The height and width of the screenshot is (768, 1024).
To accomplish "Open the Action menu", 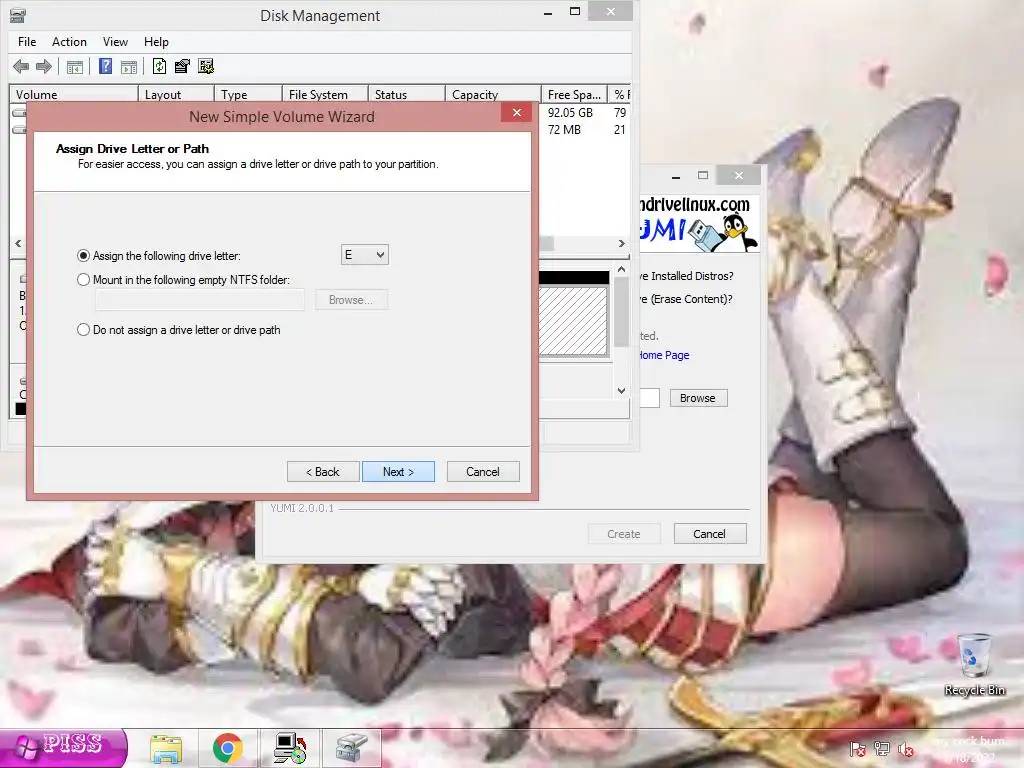I will (x=69, y=42).
